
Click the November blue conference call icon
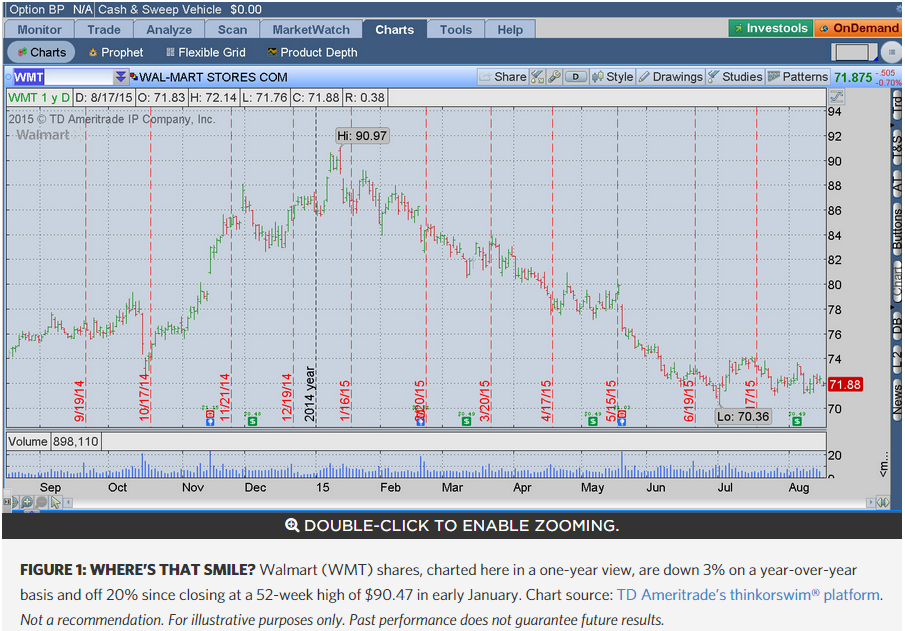[x=210, y=422]
